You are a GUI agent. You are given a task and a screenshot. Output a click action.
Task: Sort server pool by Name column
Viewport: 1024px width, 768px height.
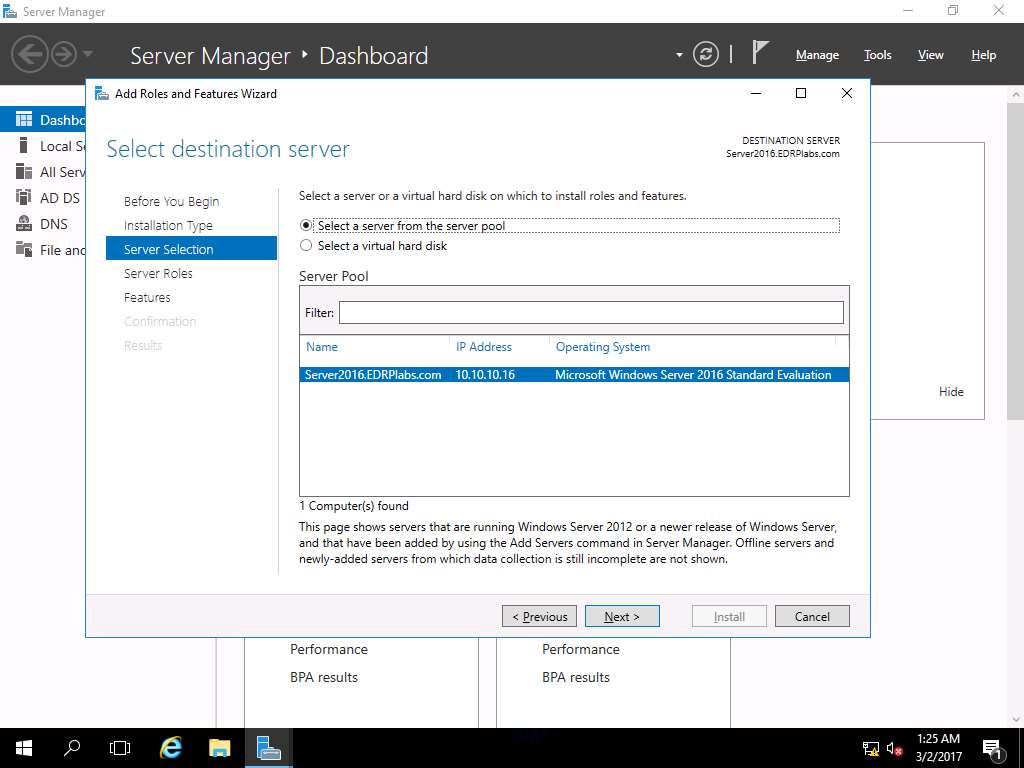[322, 347]
